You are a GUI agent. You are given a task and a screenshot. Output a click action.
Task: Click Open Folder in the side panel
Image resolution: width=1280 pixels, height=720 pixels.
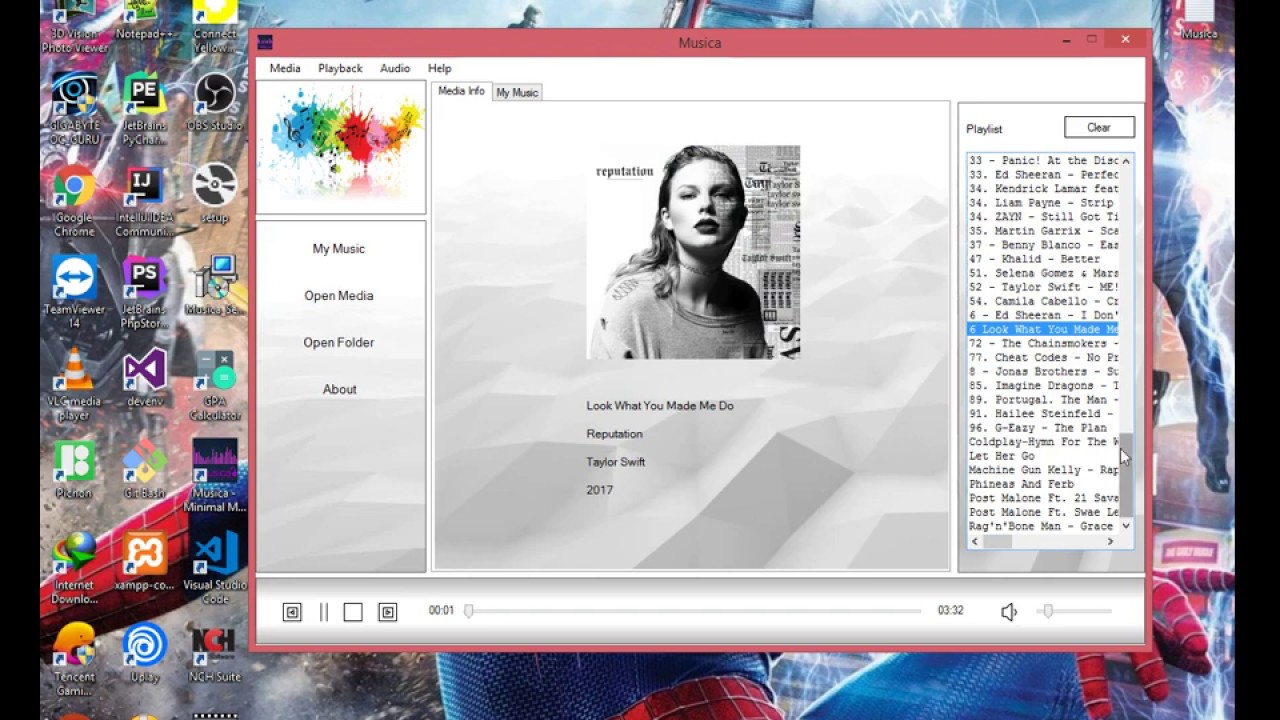(339, 343)
